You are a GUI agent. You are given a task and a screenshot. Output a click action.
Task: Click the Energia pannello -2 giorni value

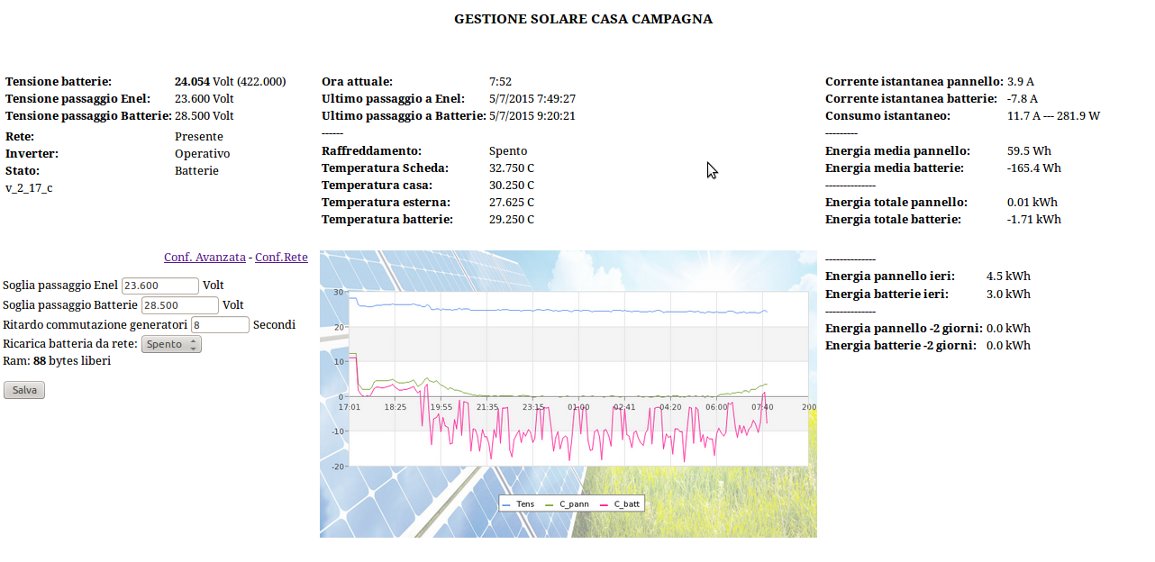[1008, 329]
